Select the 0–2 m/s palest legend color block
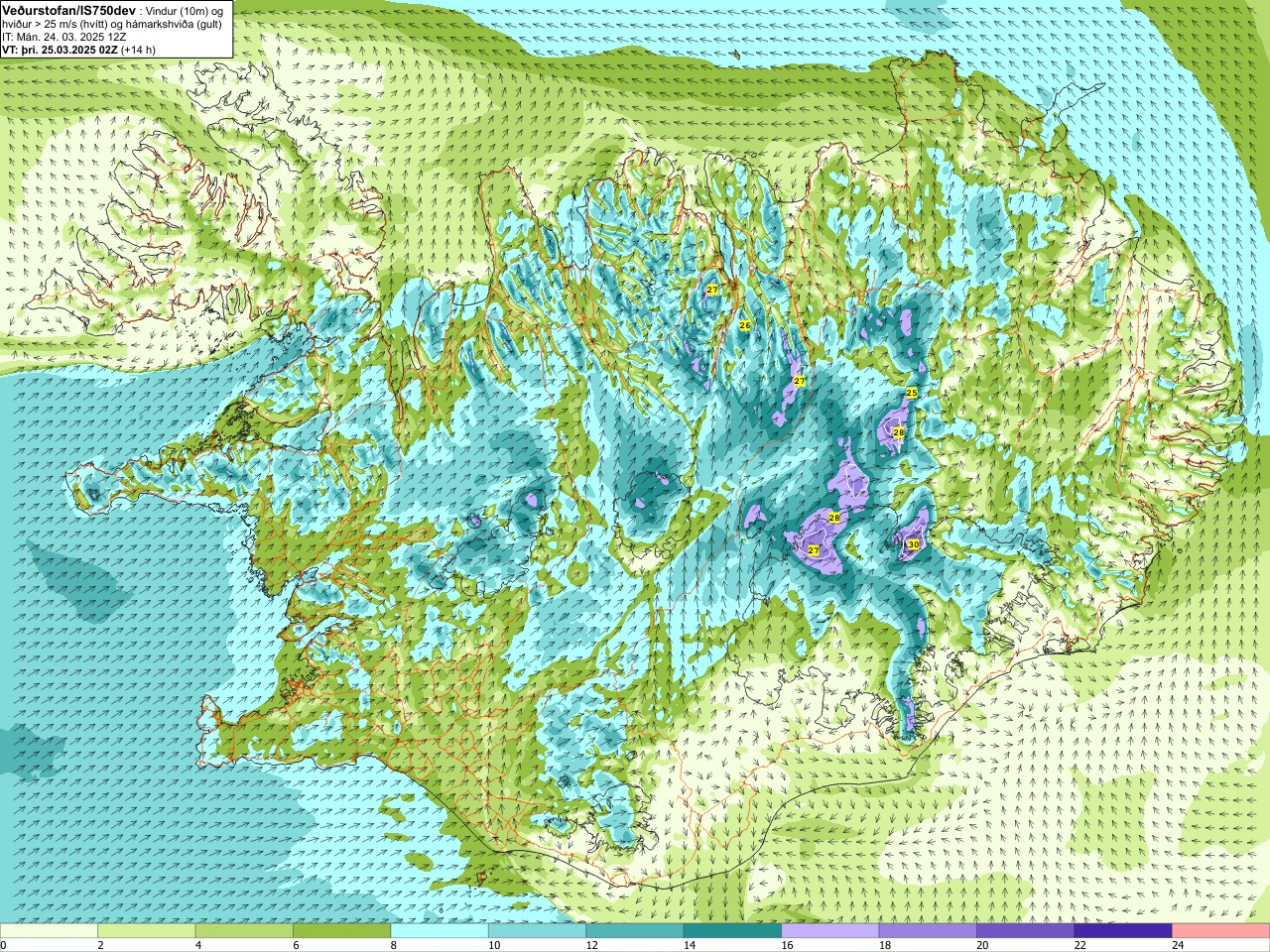The image size is (1270, 952). (49, 931)
